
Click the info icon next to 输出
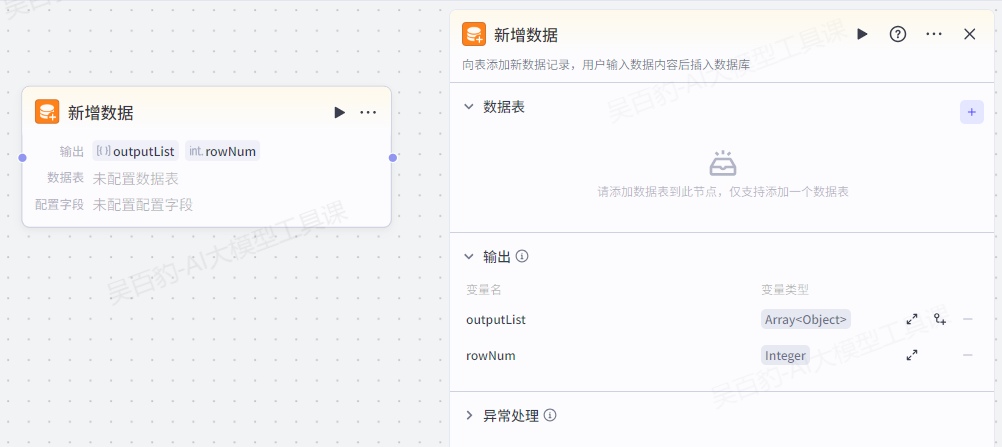[522, 256]
